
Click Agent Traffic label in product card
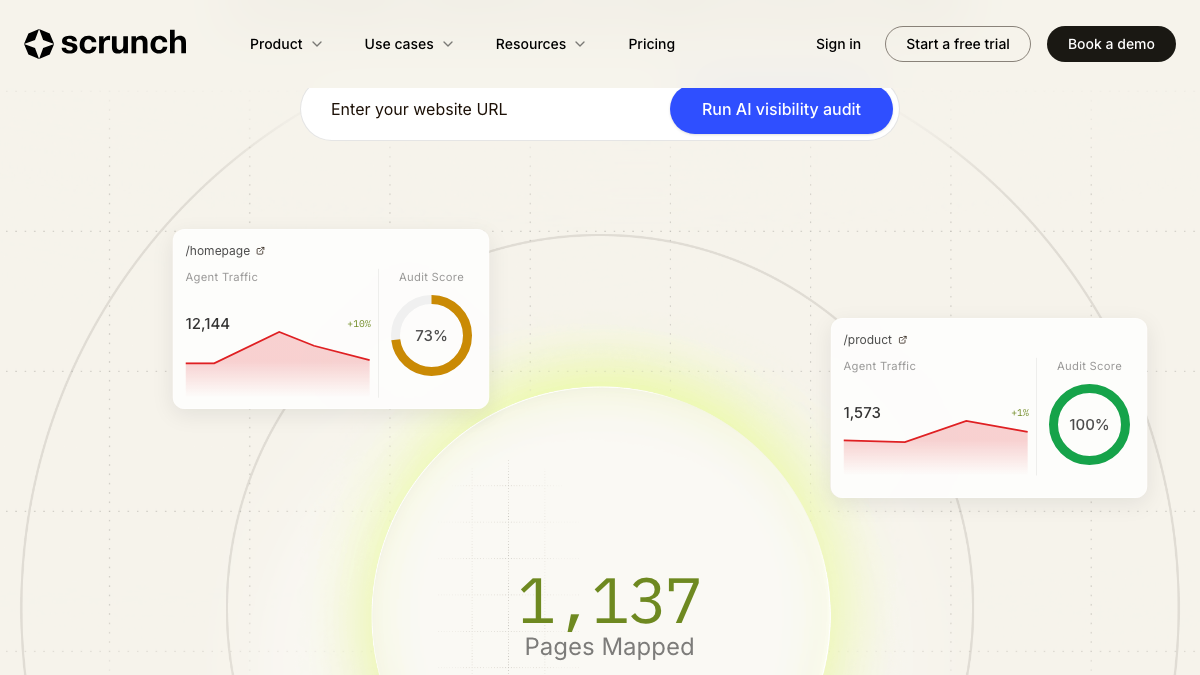pyautogui.click(x=880, y=366)
